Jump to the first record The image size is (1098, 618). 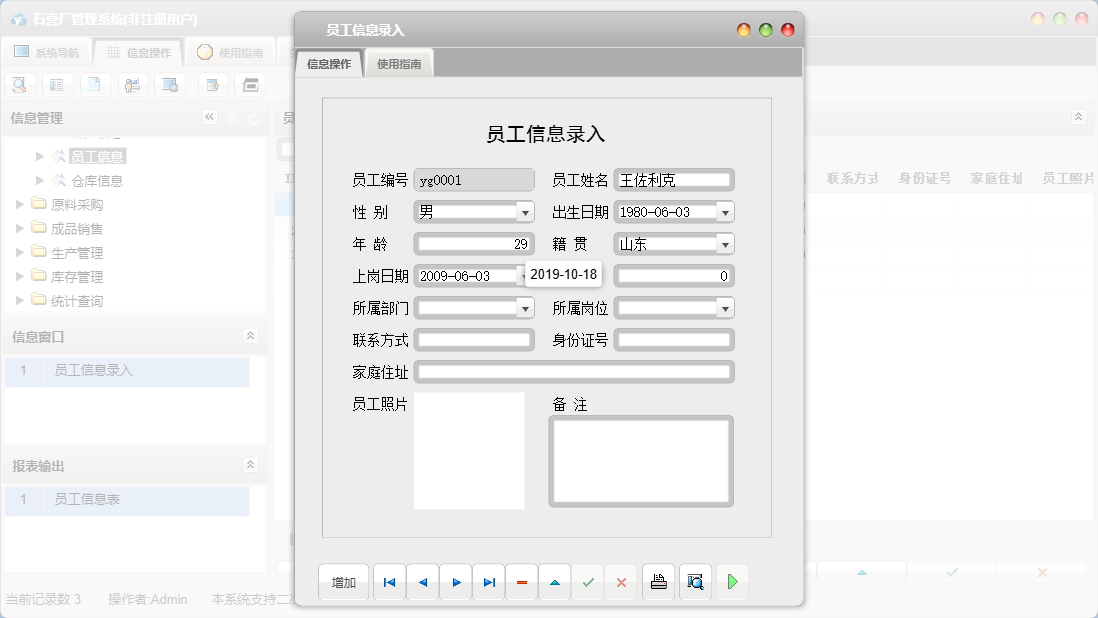click(x=389, y=581)
